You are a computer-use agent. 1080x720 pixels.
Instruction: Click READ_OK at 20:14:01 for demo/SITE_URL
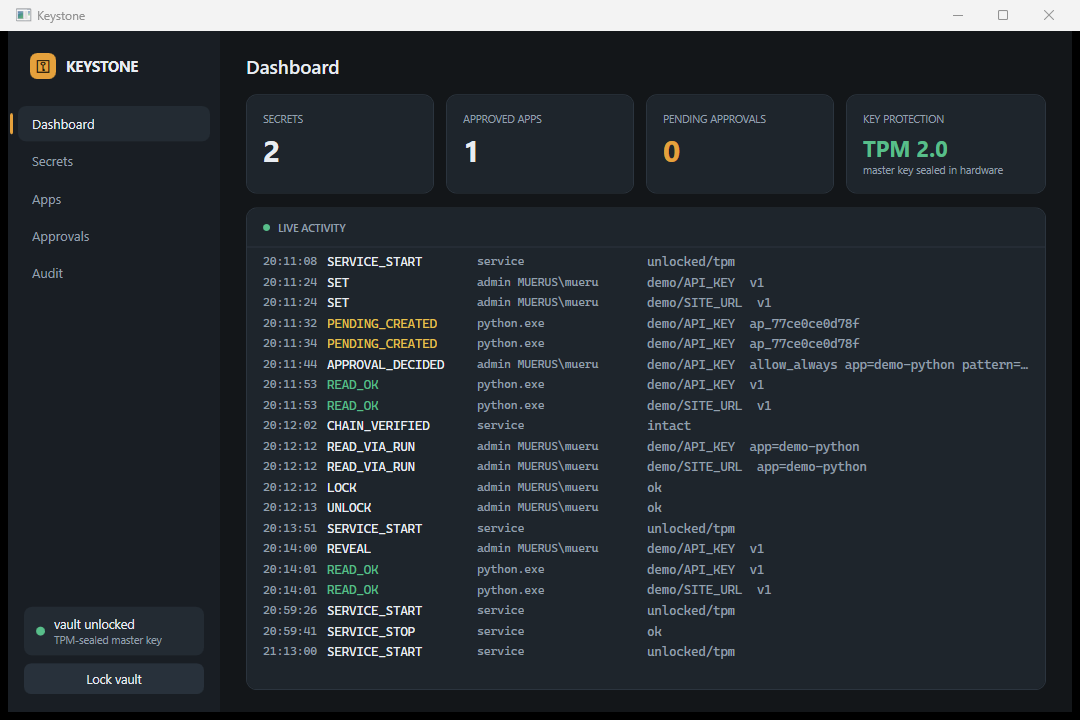tap(353, 590)
